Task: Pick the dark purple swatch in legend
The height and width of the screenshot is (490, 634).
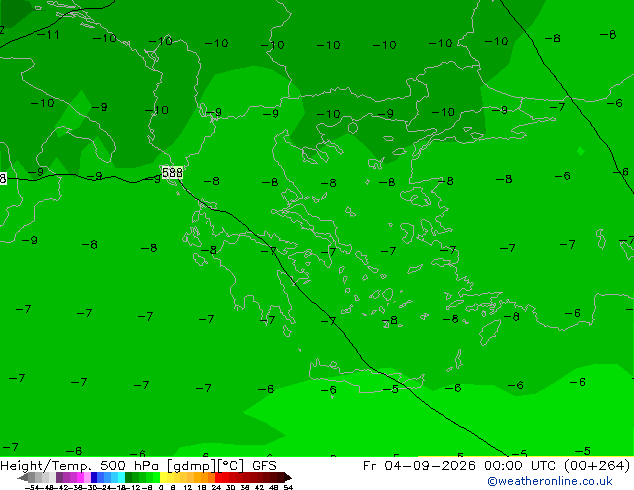Action: pos(59,477)
